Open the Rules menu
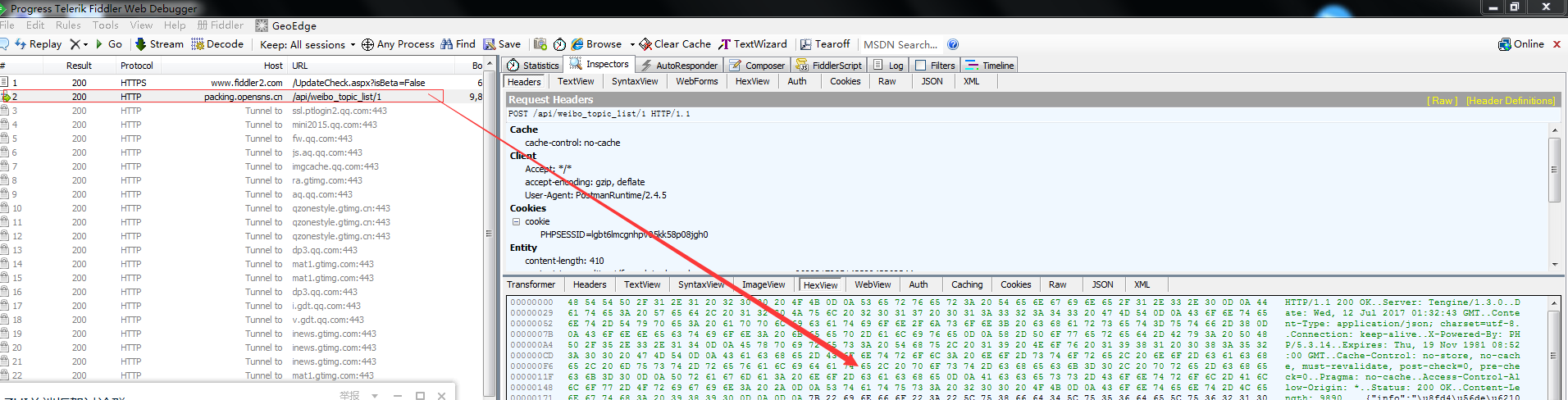This screenshot has height=400, width=1568. pos(68,25)
